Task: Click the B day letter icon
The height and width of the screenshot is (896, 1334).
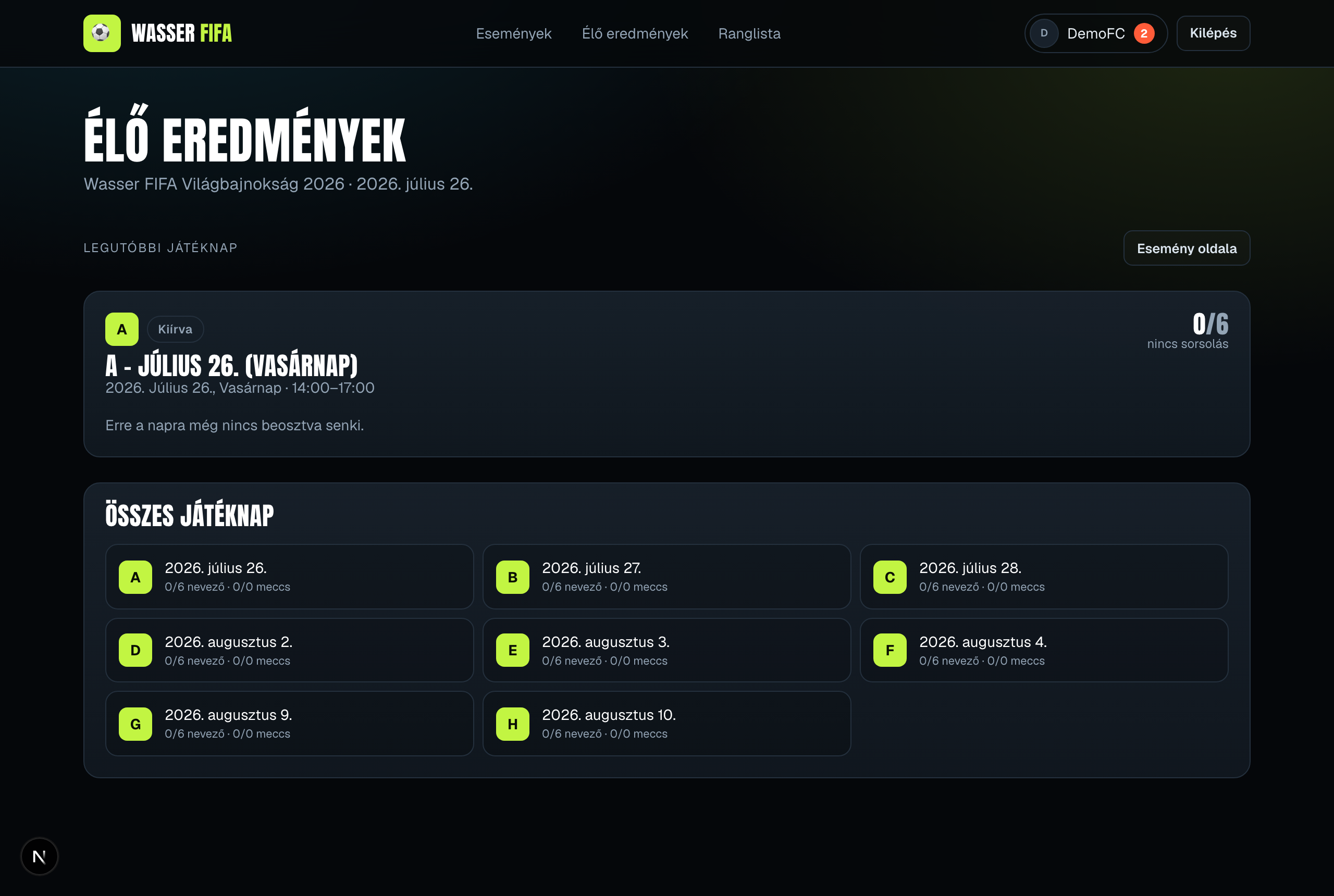Action: (x=512, y=577)
